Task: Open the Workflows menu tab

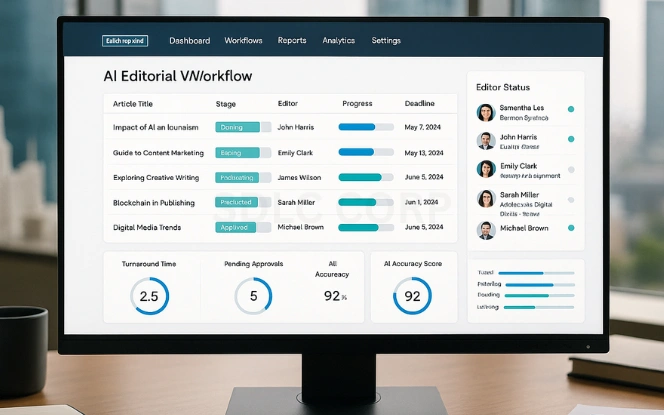Action: [x=243, y=41]
